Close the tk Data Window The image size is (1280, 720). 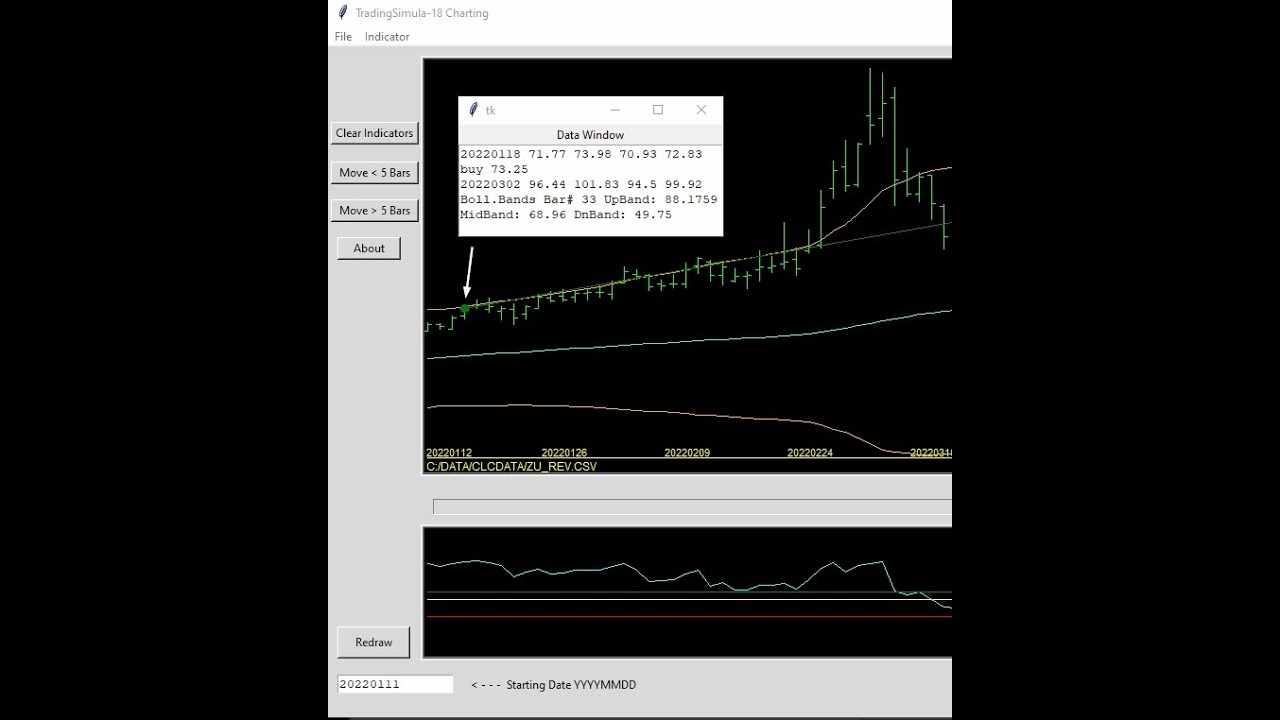(701, 110)
